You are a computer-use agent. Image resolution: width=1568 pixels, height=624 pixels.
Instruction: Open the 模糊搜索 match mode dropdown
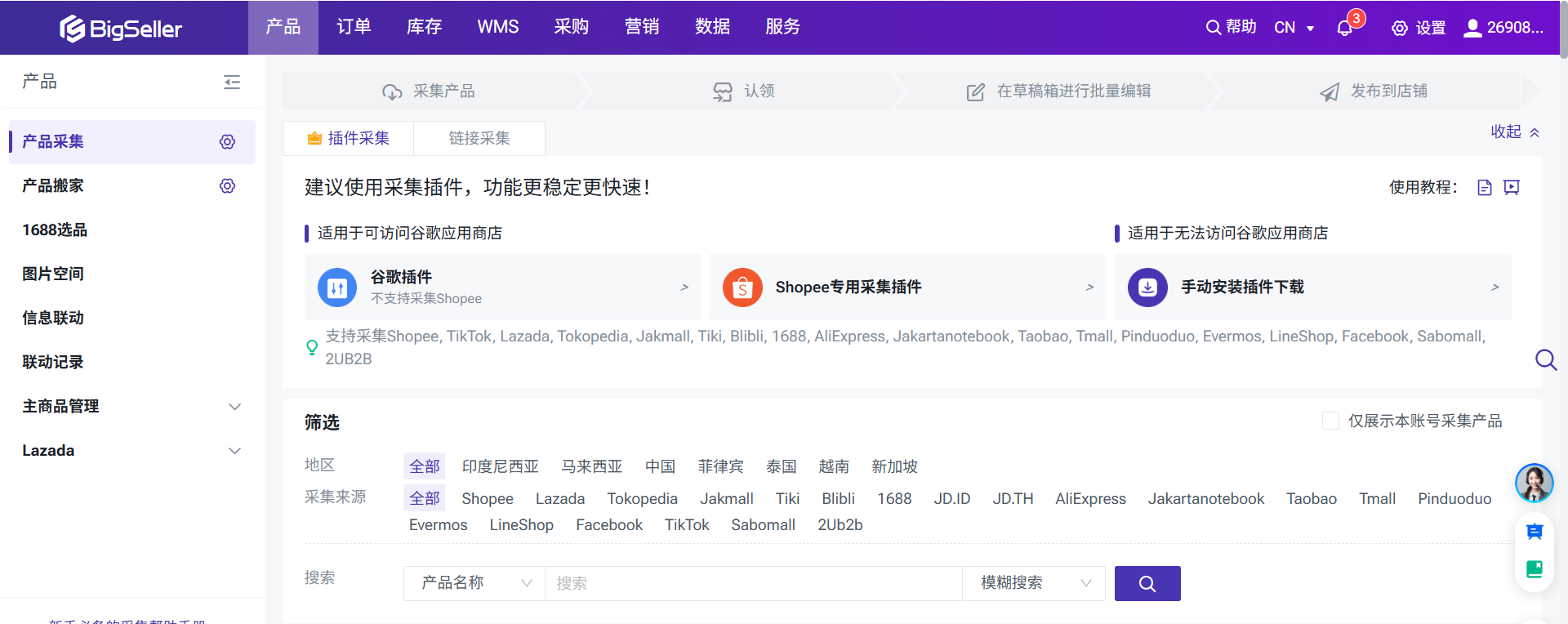1033,583
